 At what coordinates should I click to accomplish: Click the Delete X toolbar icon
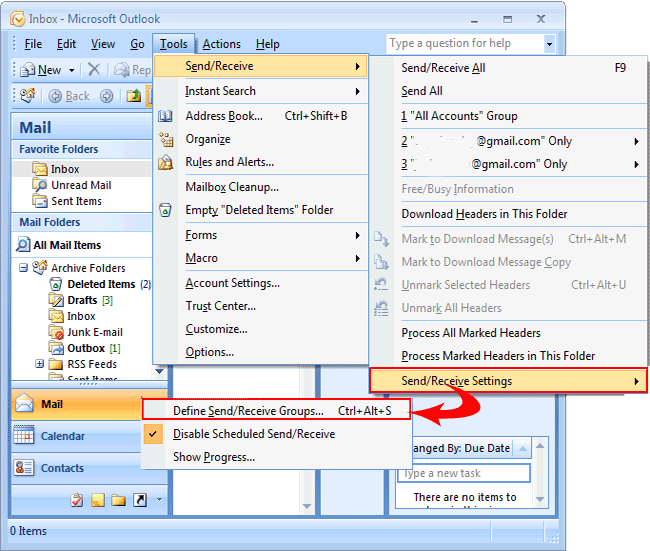coord(94,70)
